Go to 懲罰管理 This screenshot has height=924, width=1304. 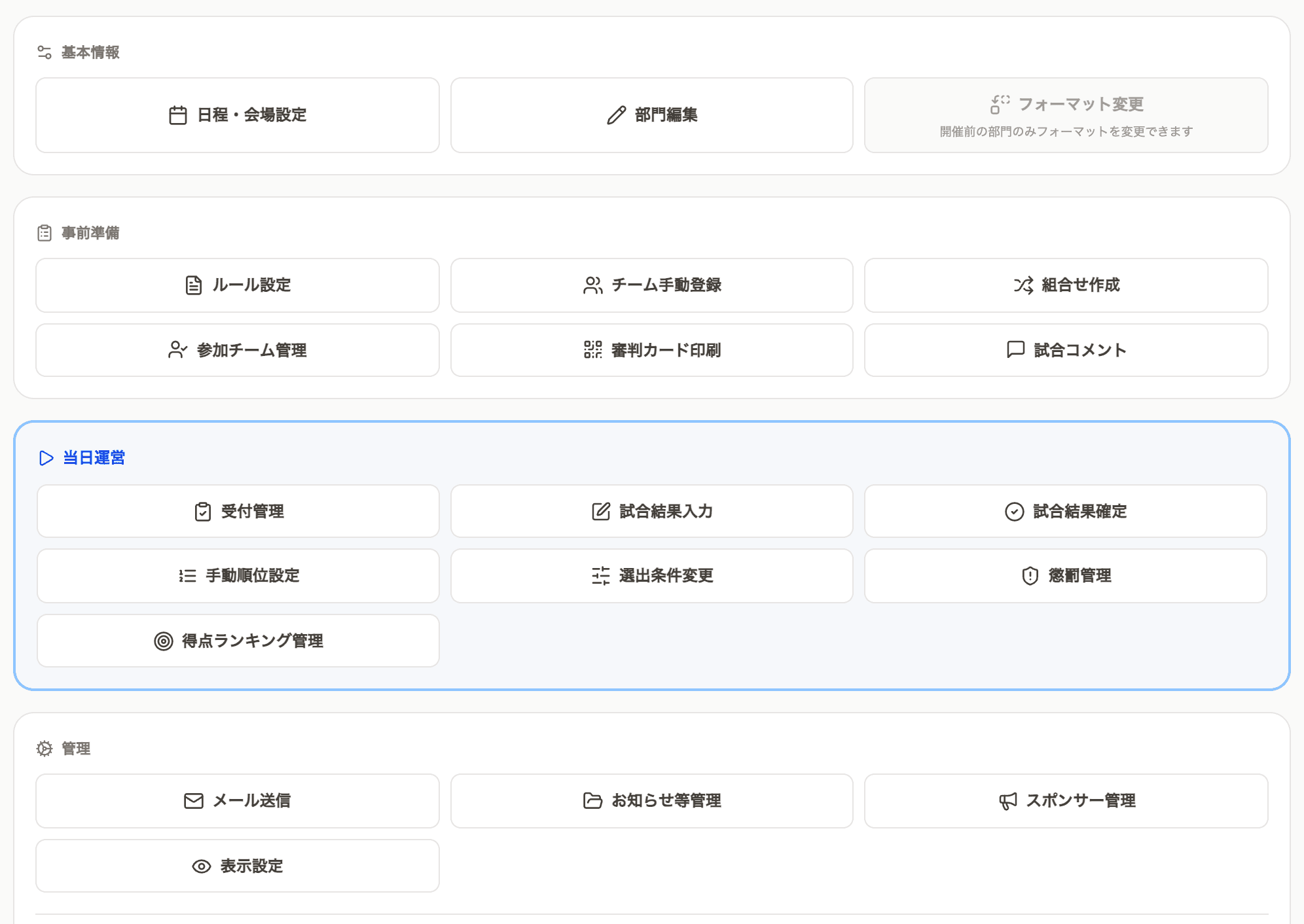pyautogui.click(x=1066, y=576)
